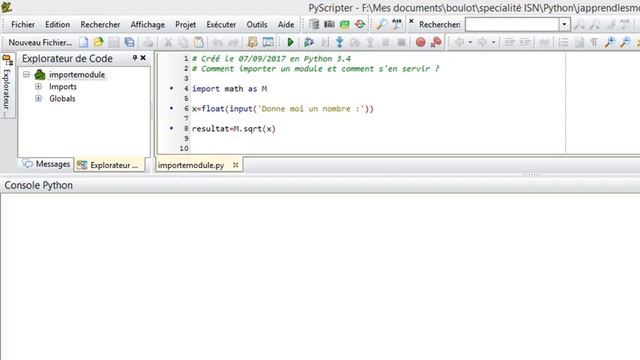640x360 pixels.
Task: Open the back navigation arrow dropdown
Action: pos(470,42)
